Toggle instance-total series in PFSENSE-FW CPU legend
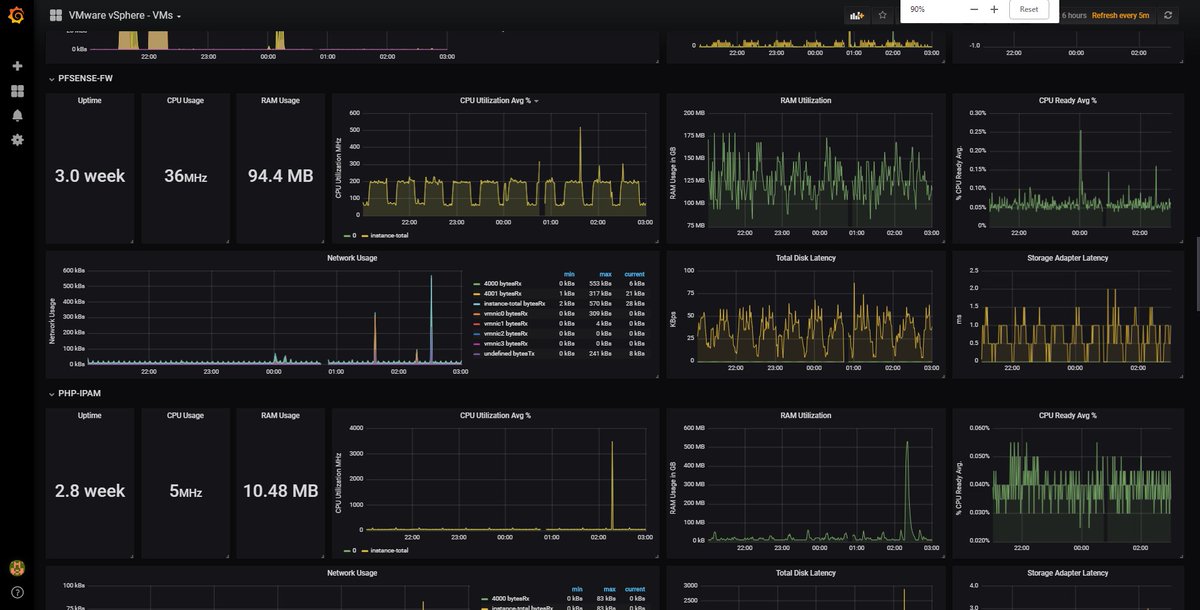 389,236
